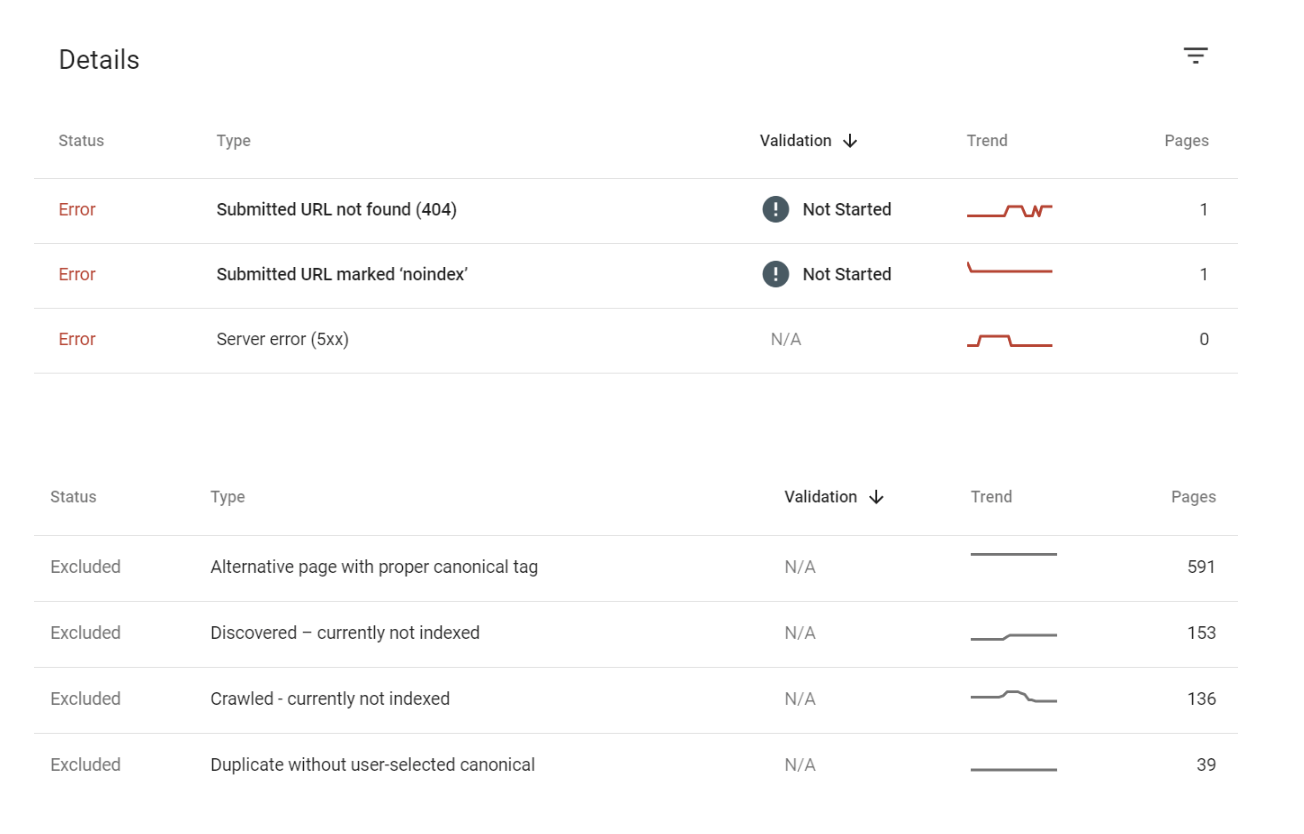Click the Pages column header in errors table
The height and width of the screenshot is (834, 1304).
coord(1186,141)
